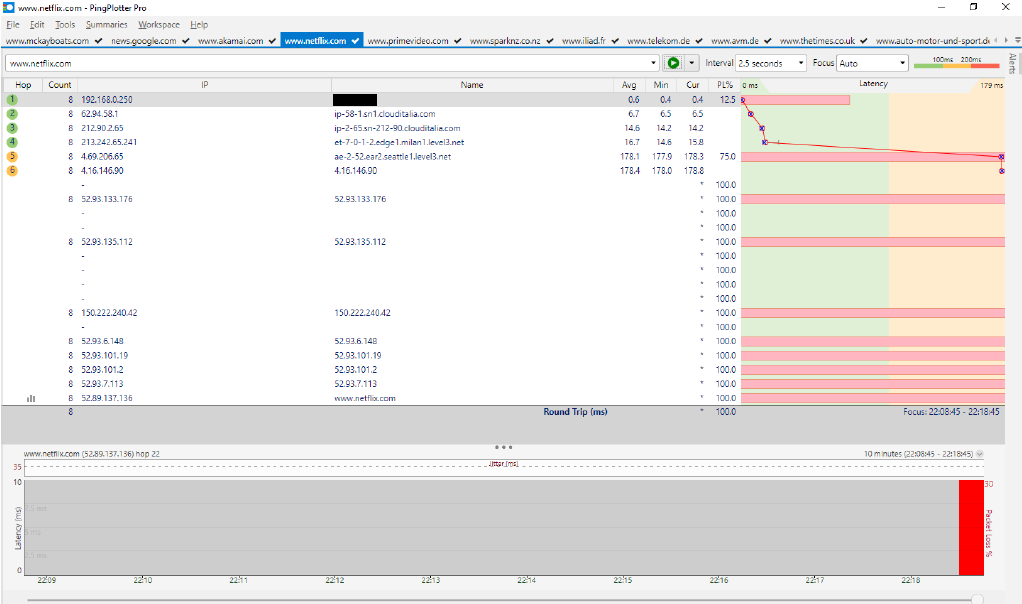1022x604 pixels.
Task: Open the Alerts side panel
Action: (1012, 64)
